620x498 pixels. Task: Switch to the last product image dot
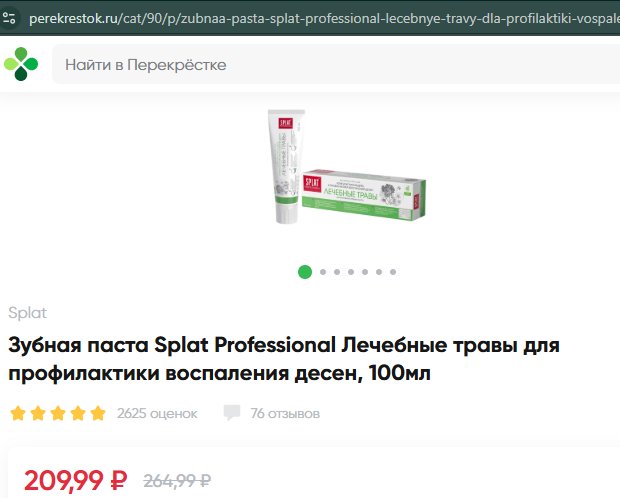pos(393,272)
